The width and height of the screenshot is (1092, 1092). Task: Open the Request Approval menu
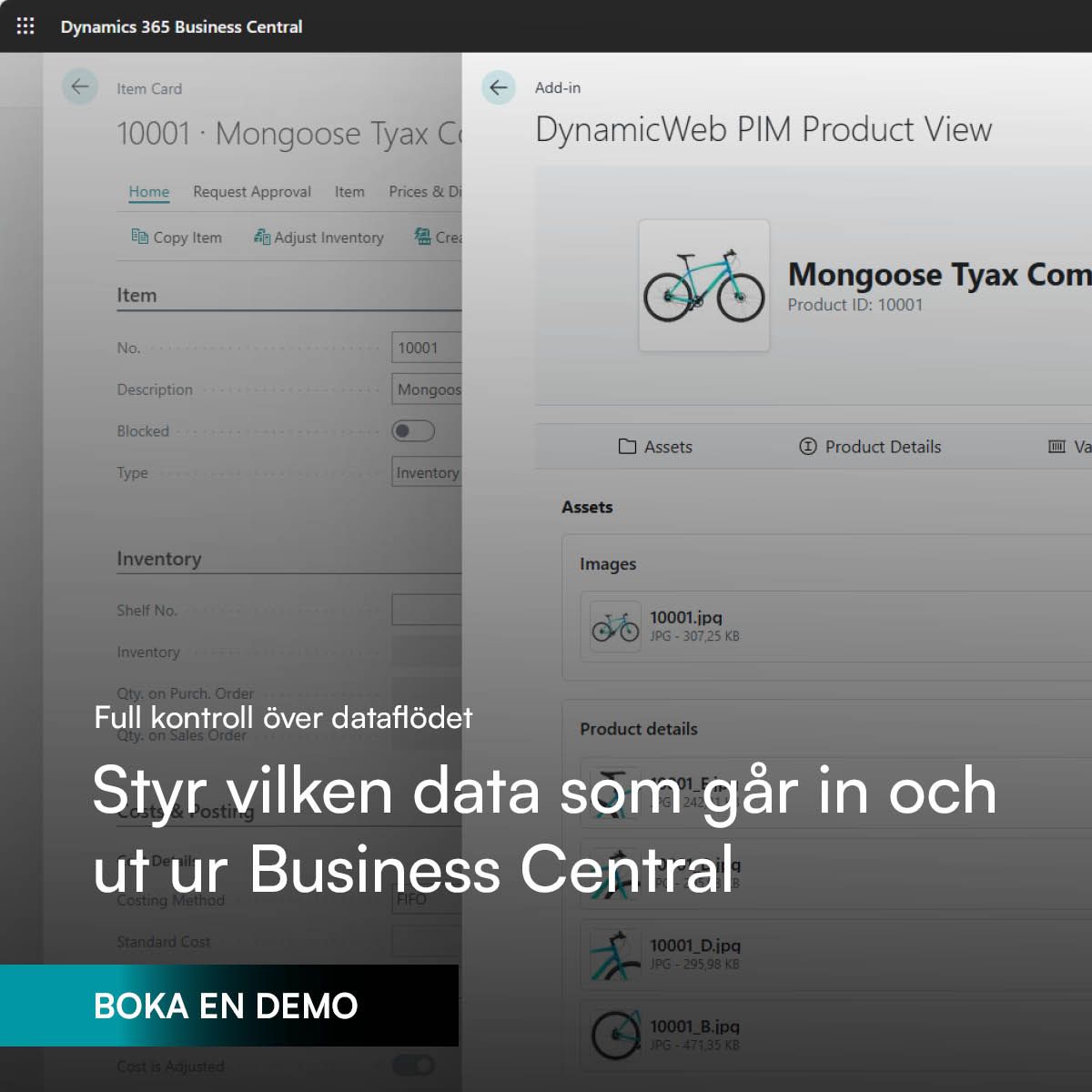pyautogui.click(x=252, y=192)
